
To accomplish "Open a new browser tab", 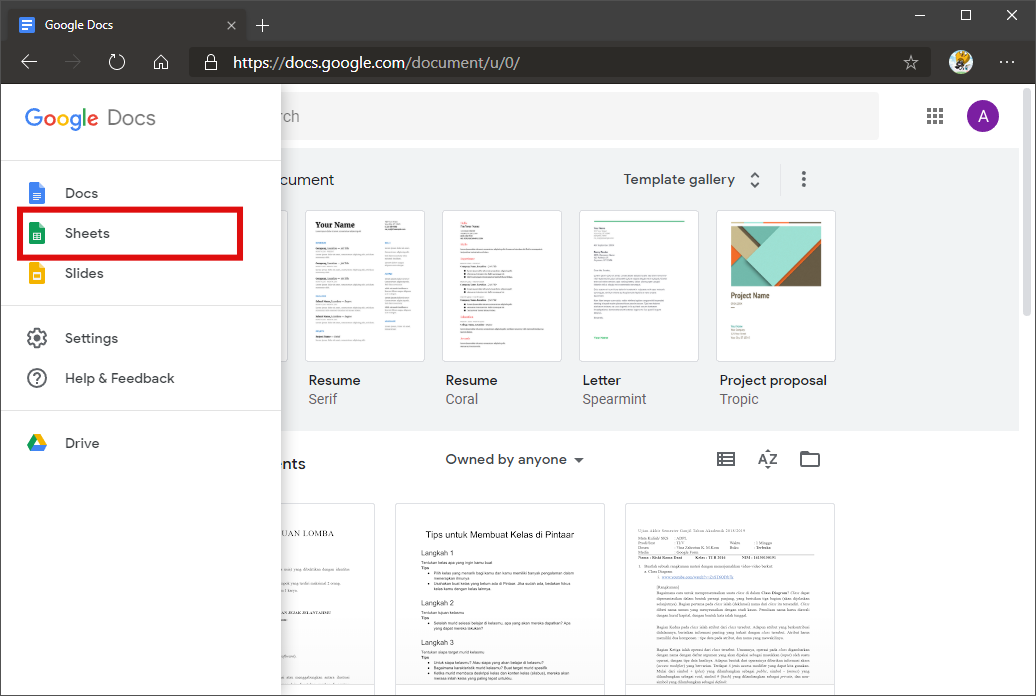I will coord(262,25).
